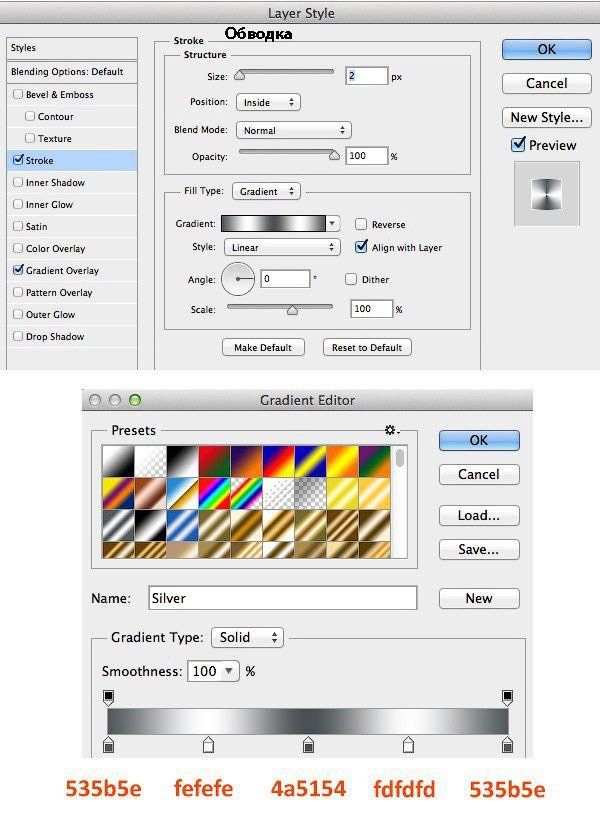Select the rightmost 535b5e color stop

click(508, 744)
